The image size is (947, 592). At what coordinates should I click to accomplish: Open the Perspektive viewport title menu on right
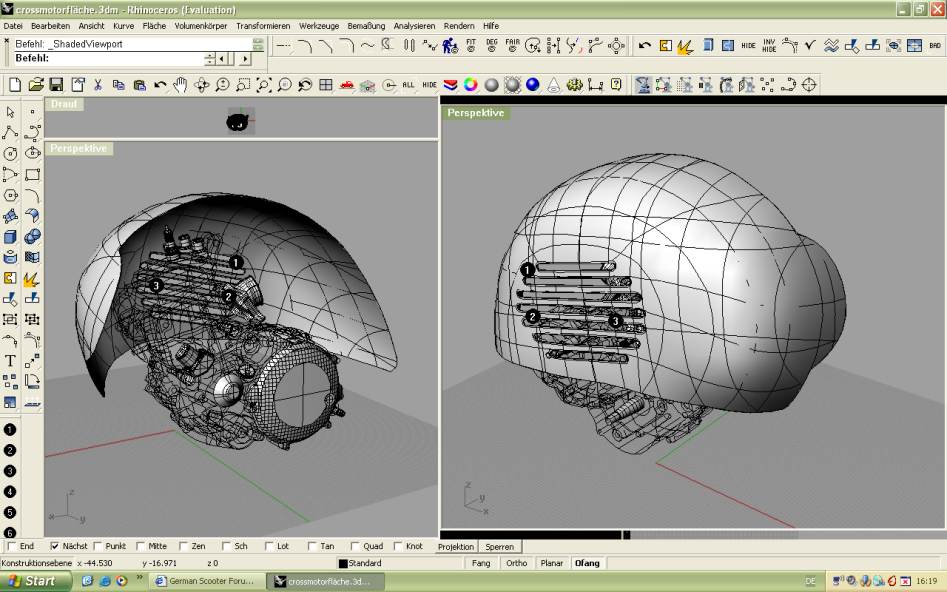pos(476,113)
